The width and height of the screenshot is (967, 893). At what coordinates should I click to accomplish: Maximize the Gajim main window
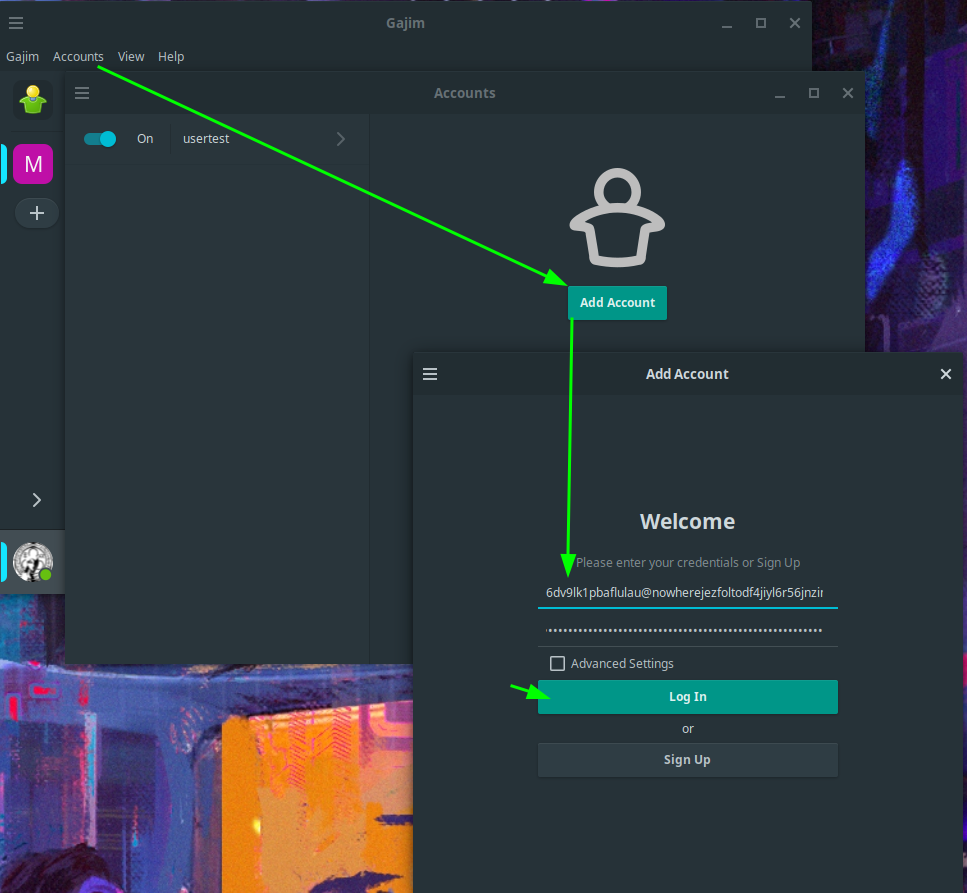click(761, 23)
